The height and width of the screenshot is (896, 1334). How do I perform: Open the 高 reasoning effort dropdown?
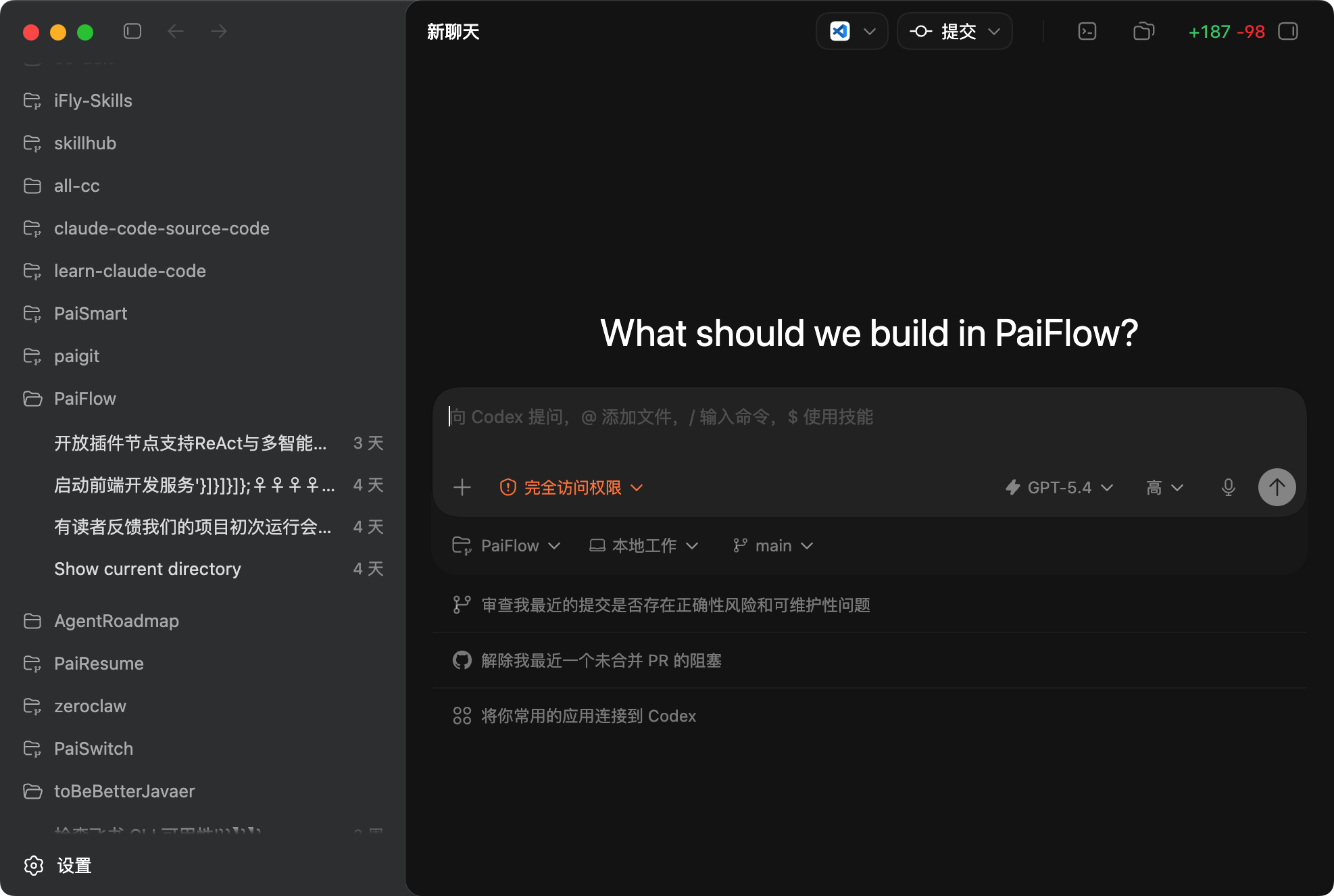pos(1164,487)
